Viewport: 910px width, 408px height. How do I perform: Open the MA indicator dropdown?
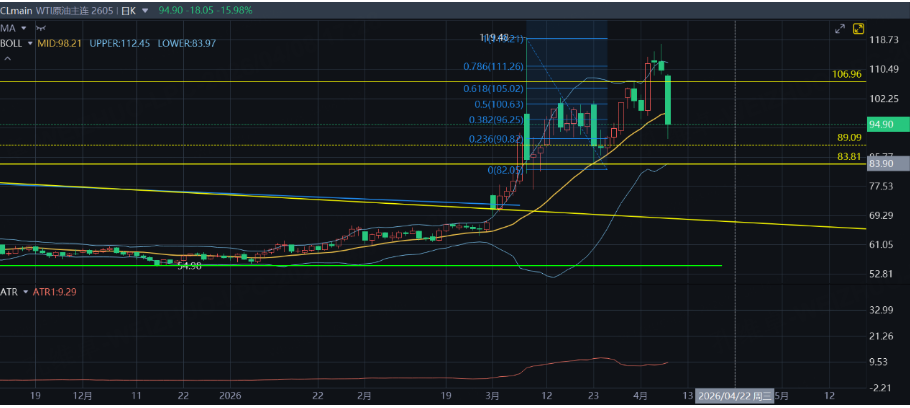coord(24,28)
